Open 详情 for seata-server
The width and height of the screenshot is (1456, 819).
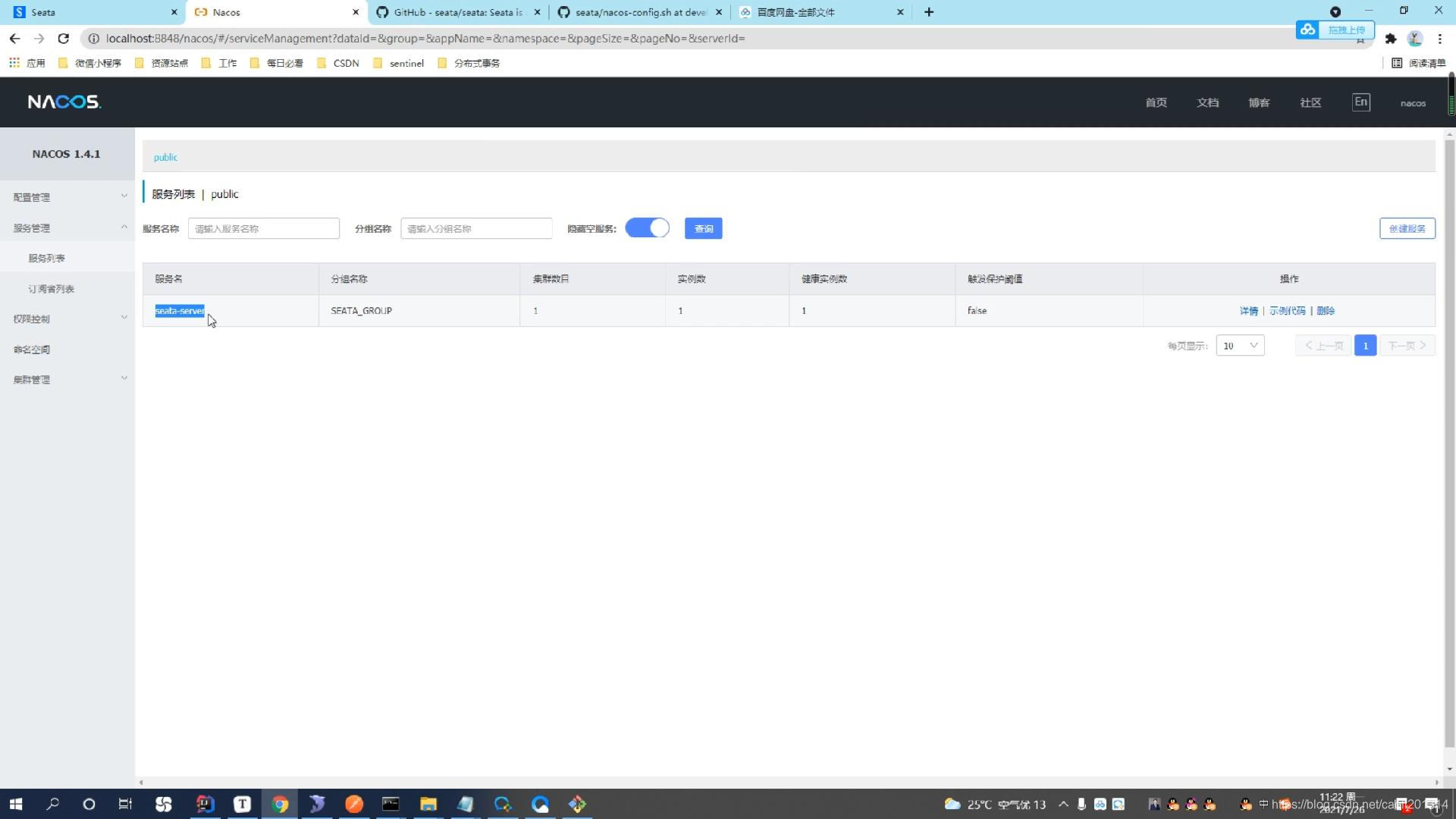click(x=1248, y=311)
